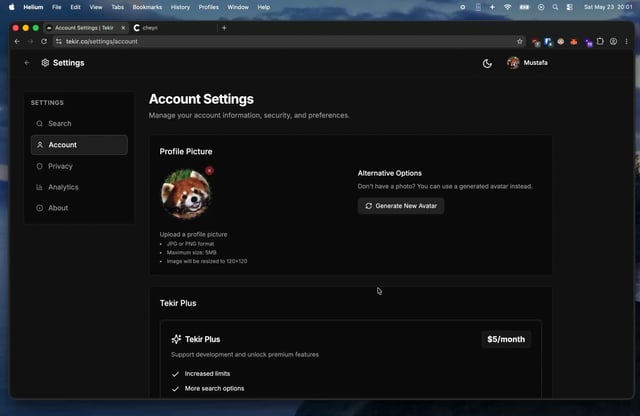Click the date and time in menu bar
Image resolution: width=640 pixels, height=416 pixels.
[x=608, y=7]
